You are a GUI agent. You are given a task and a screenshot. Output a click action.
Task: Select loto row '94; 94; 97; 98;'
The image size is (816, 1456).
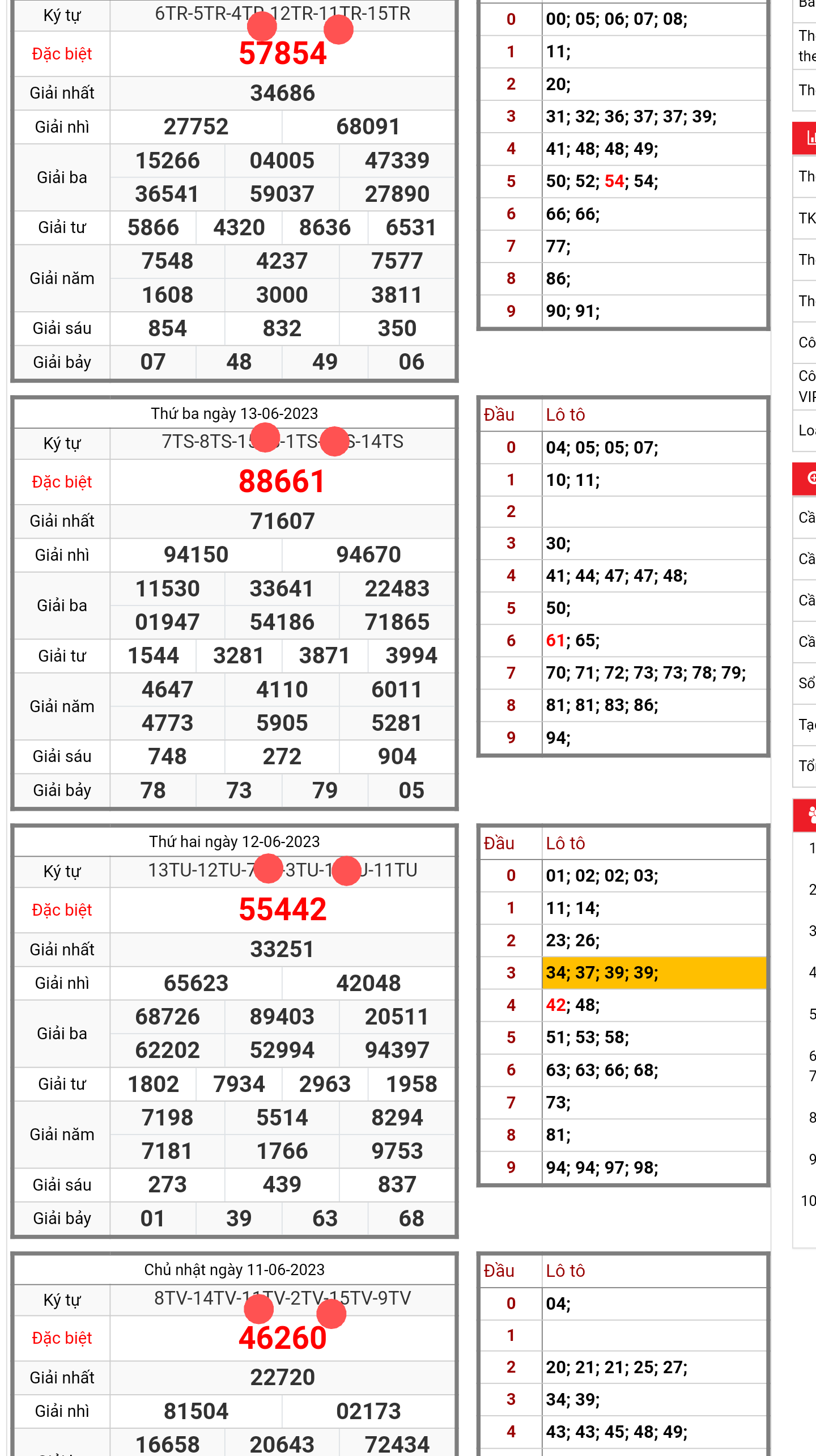[654, 1167]
